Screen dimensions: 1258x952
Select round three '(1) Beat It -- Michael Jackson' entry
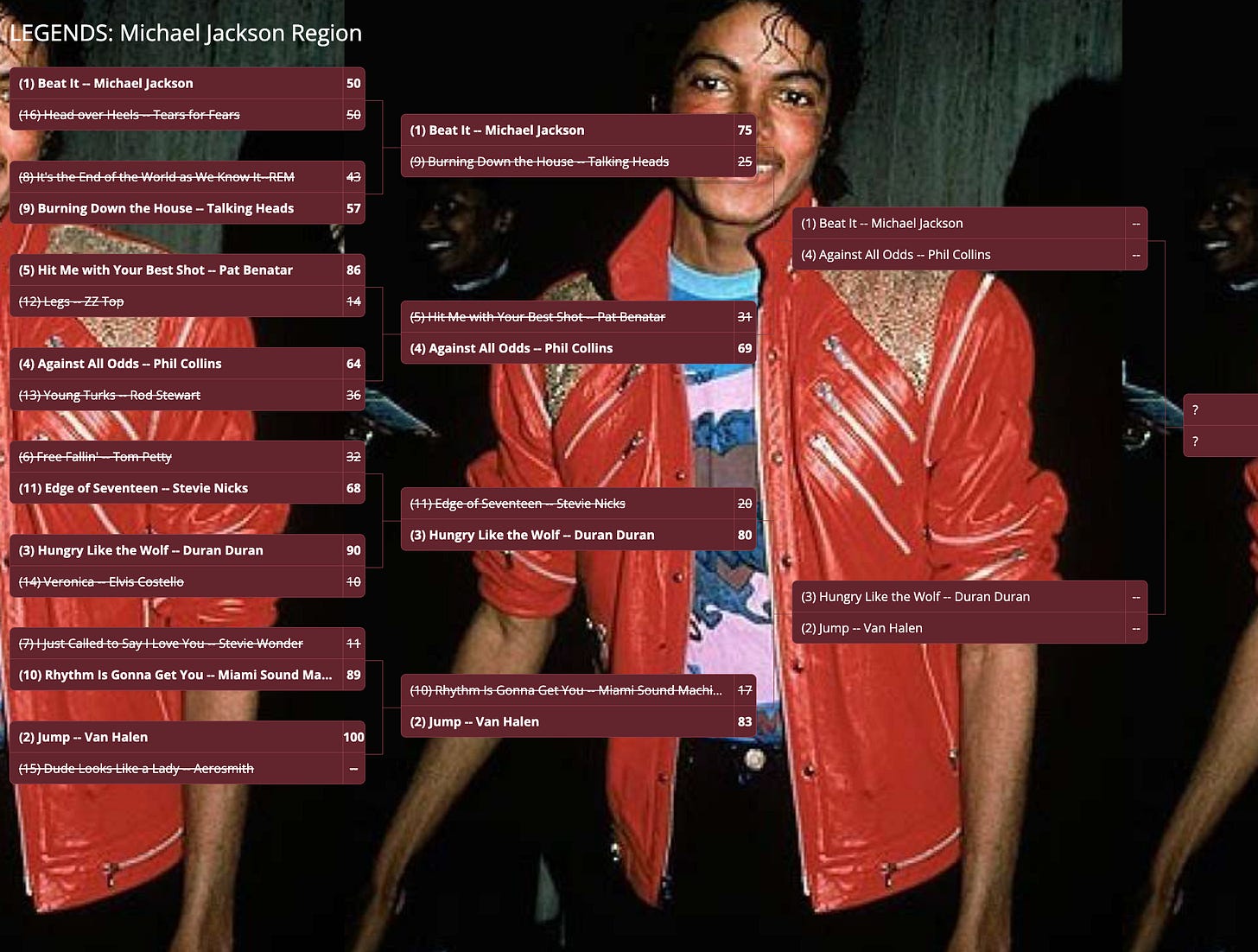970,224
